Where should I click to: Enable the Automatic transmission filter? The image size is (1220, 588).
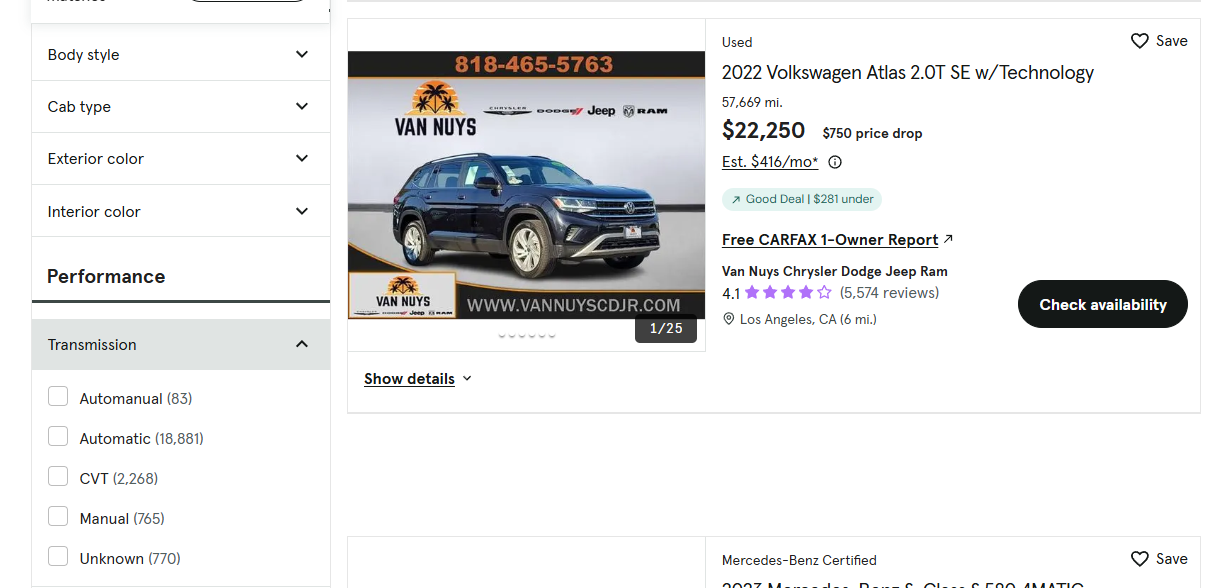[x=58, y=437]
